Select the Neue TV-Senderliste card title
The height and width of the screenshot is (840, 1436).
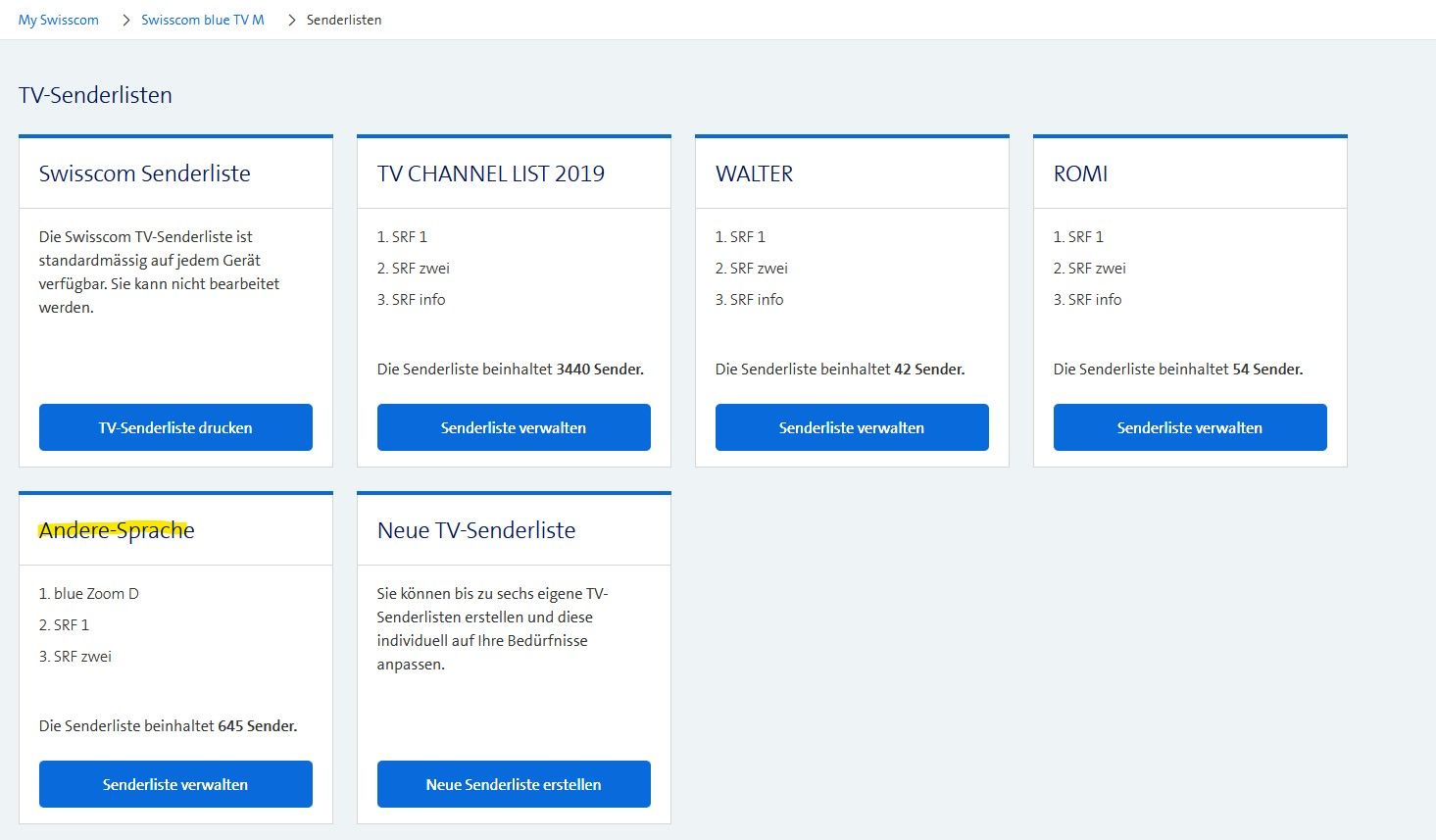coord(476,530)
